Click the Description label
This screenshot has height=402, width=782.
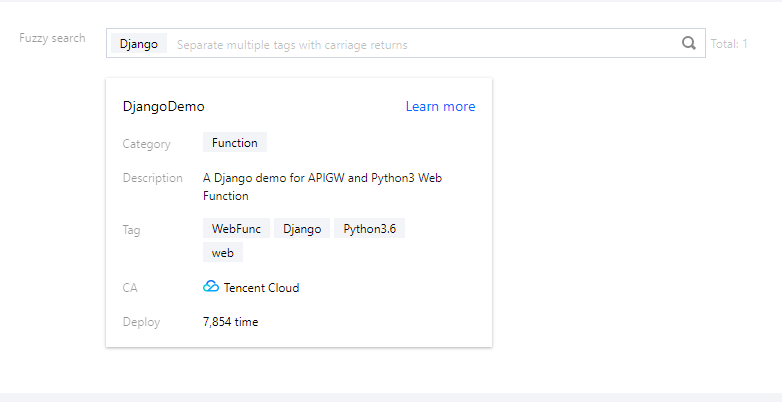(x=153, y=178)
